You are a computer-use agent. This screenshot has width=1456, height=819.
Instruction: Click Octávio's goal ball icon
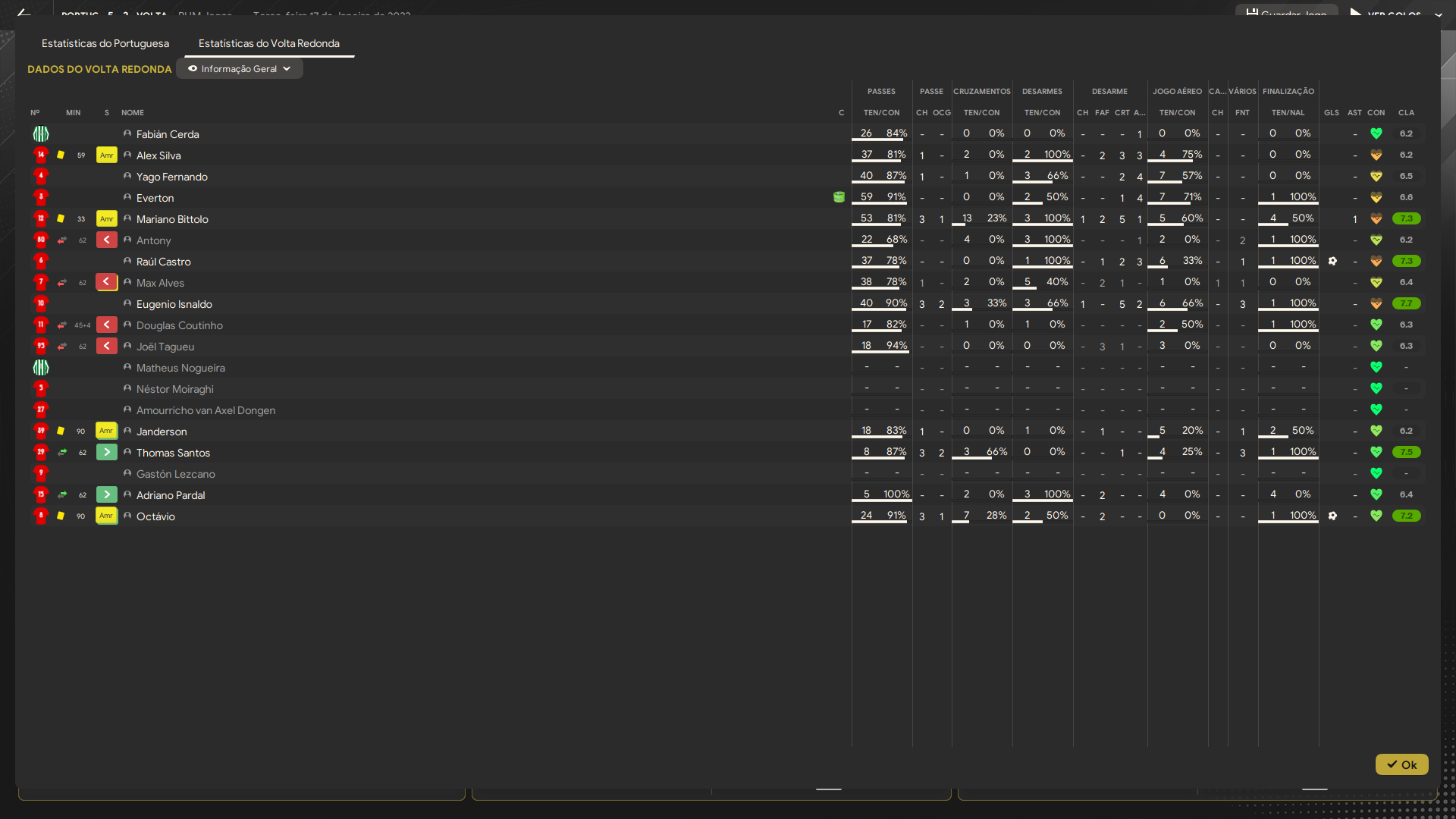click(x=1332, y=516)
